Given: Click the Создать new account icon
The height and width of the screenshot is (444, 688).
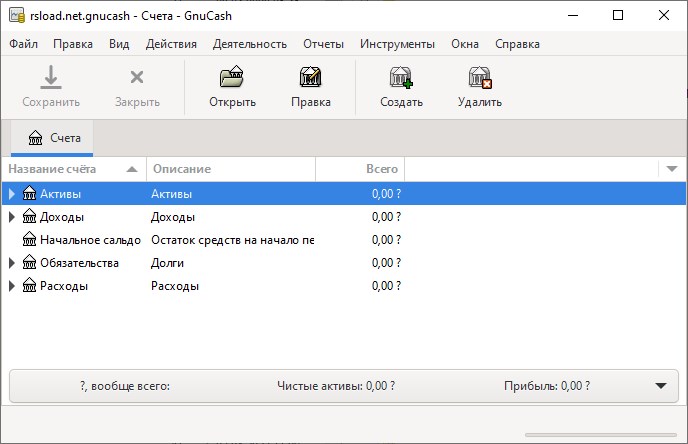Looking at the screenshot, I should 401,77.
